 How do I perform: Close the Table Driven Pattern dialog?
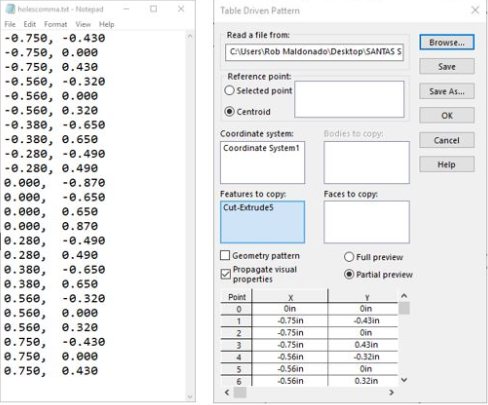click(475, 10)
